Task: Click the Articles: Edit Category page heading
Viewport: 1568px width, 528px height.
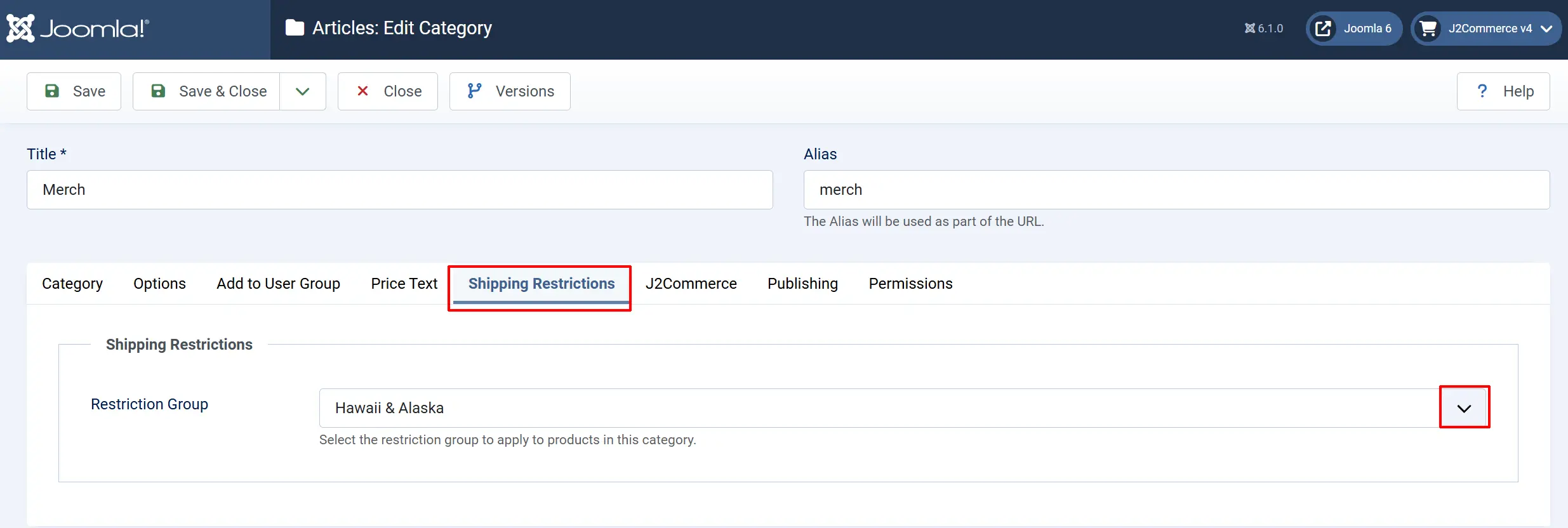Action: (402, 28)
